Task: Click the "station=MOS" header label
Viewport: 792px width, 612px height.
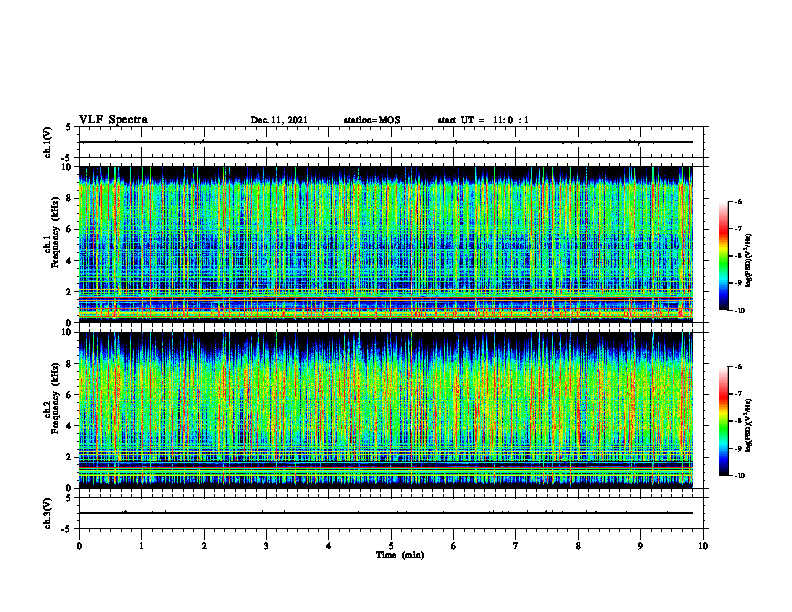Action: 372,120
